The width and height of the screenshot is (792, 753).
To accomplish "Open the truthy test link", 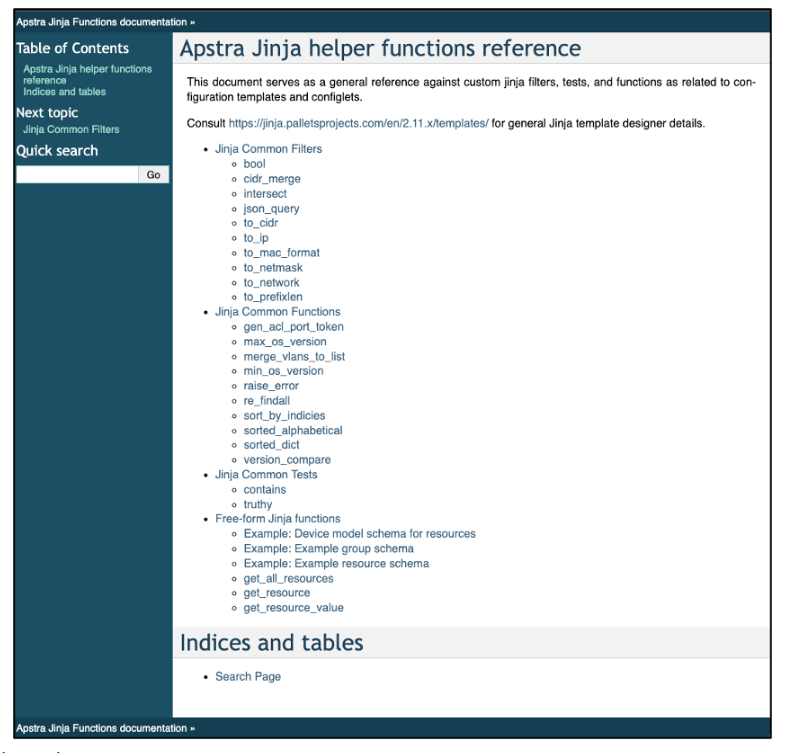I will tap(258, 505).
